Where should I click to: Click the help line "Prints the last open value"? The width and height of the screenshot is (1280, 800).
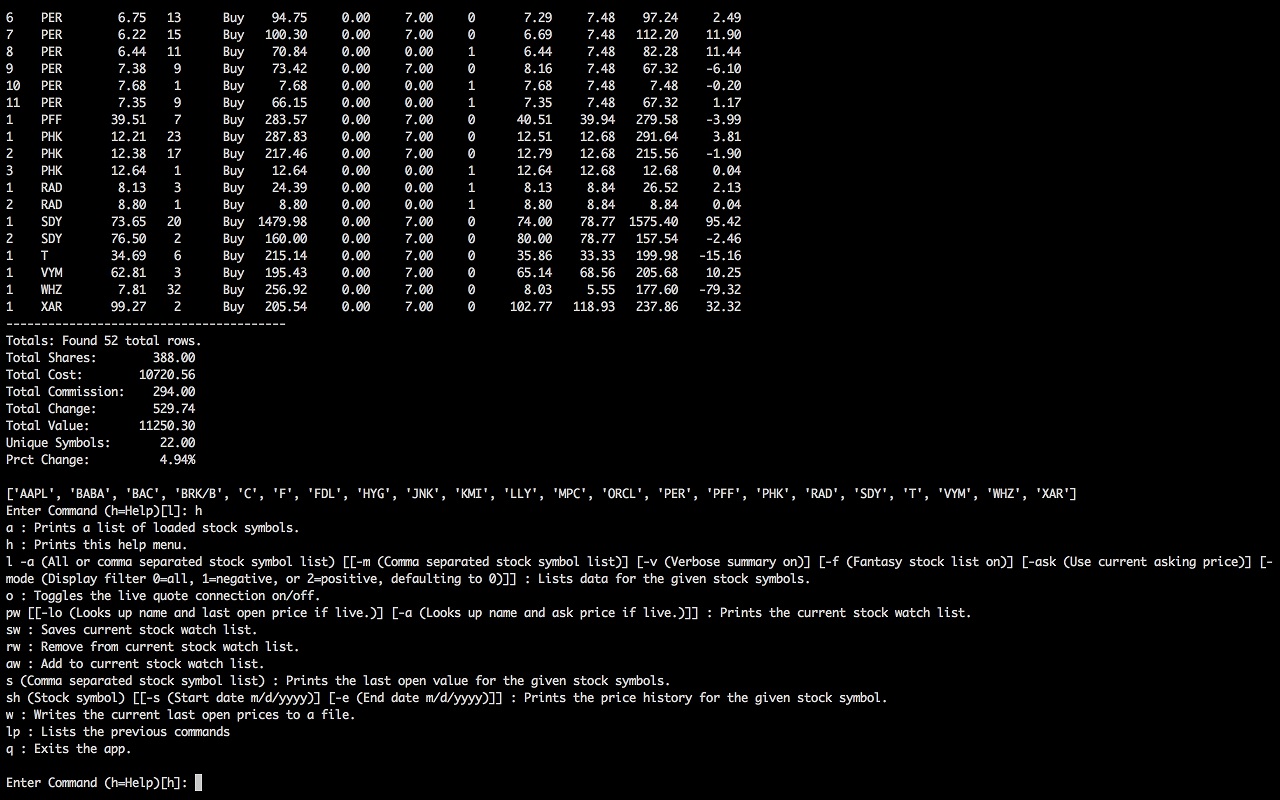pyautogui.click(x=339, y=681)
